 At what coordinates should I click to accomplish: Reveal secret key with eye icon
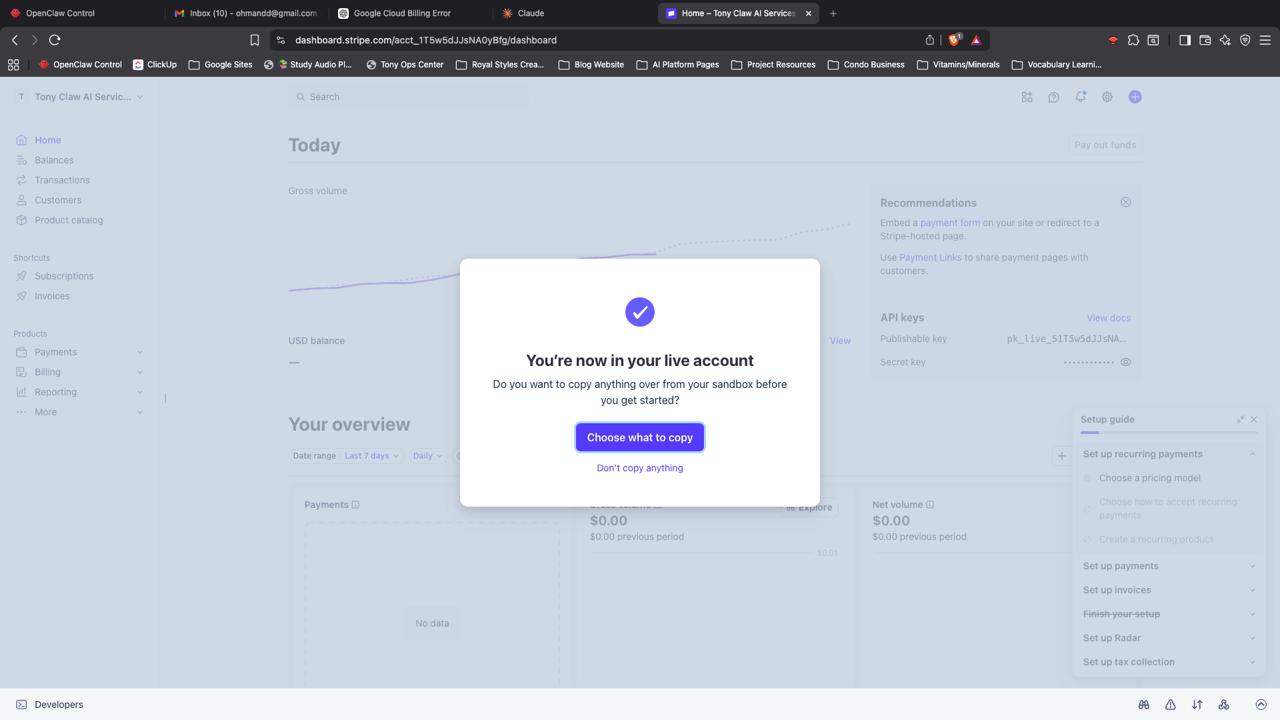1125,362
